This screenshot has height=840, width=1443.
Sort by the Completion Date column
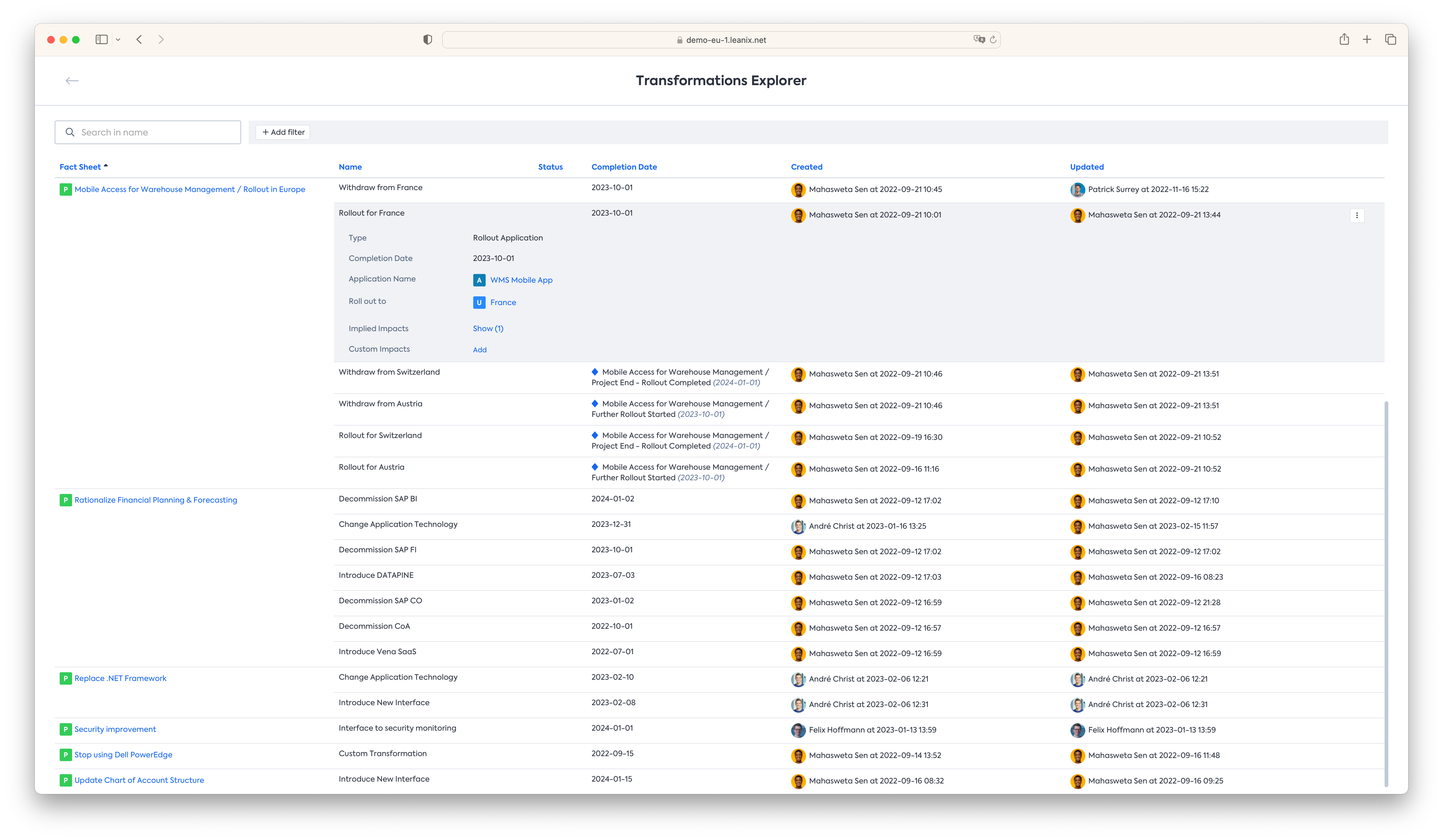click(x=624, y=167)
